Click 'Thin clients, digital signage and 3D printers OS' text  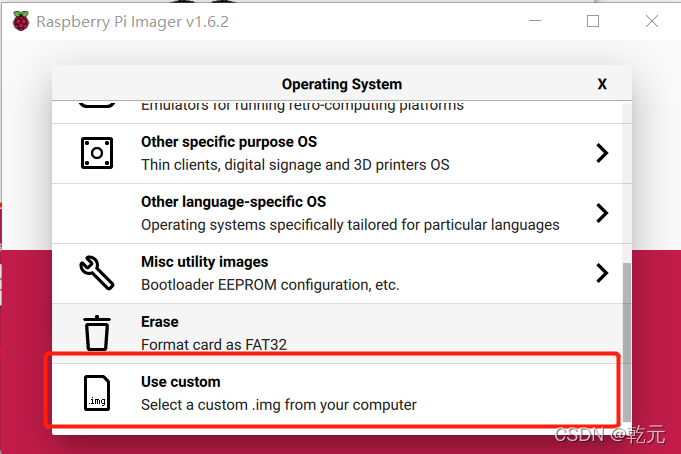click(295, 165)
